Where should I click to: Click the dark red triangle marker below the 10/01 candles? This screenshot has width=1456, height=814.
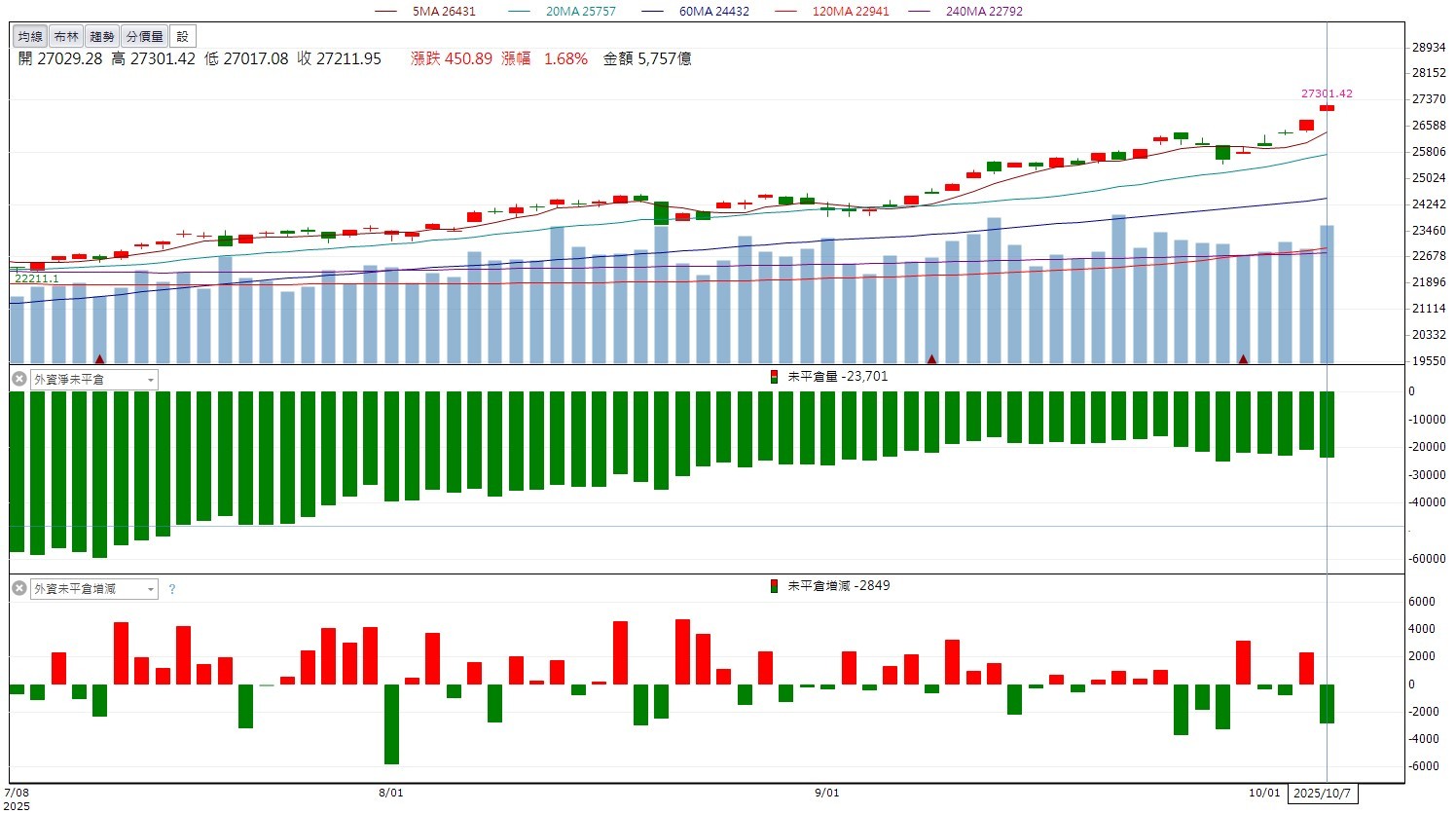tap(1243, 359)
